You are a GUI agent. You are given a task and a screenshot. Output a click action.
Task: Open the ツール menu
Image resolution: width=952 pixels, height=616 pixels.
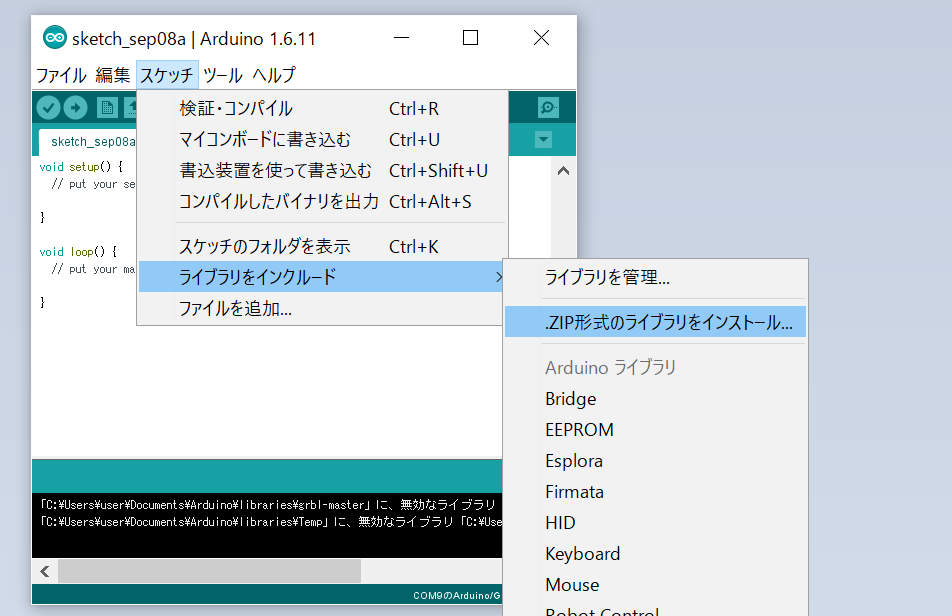tap(222, 75)
